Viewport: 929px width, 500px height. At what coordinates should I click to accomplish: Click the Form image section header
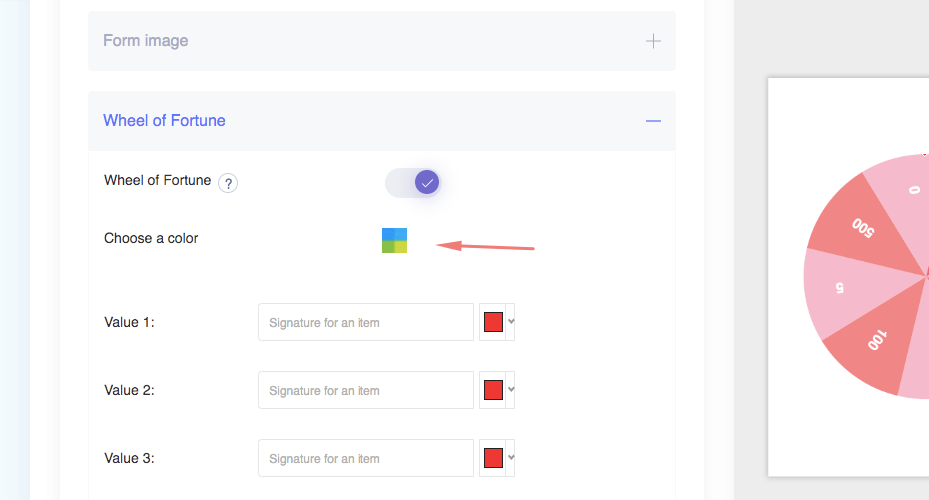coord(146,41)
